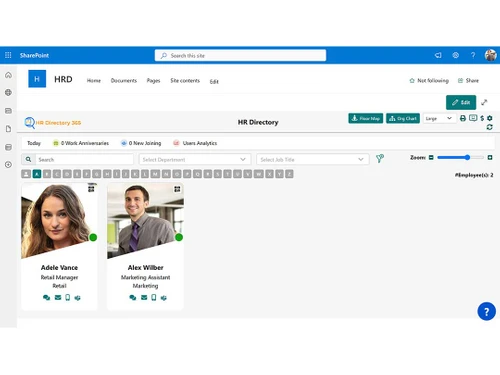Decrease zoom with minus button
The image size is (500, 375).
click(431, 157)
